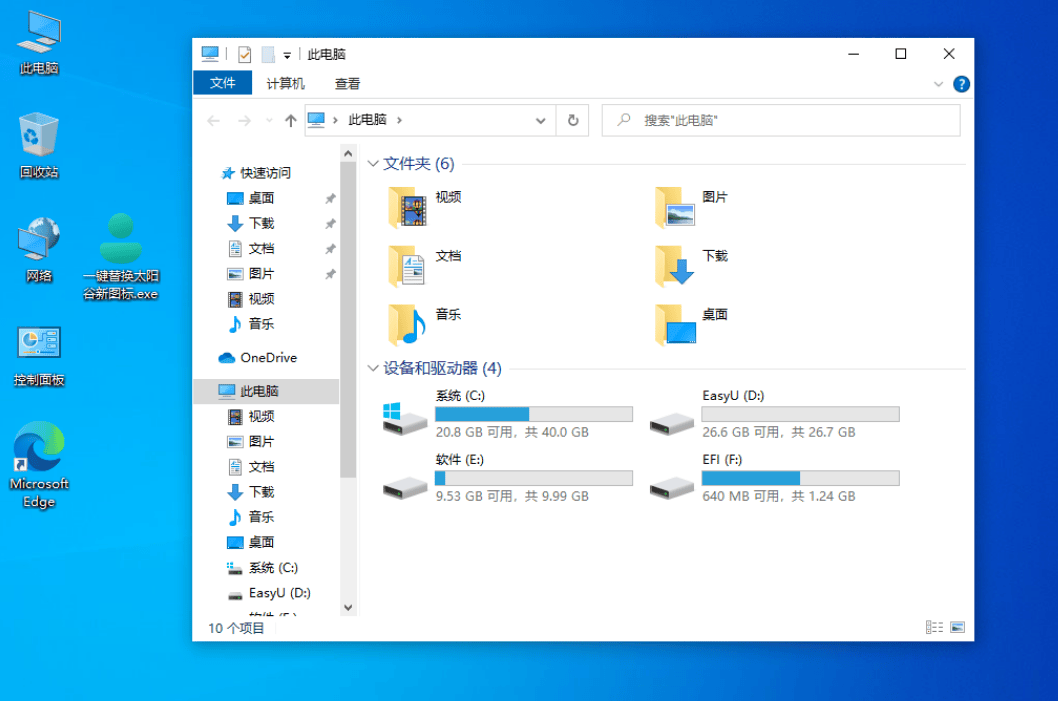Open the 文件 menu tab

222,84
